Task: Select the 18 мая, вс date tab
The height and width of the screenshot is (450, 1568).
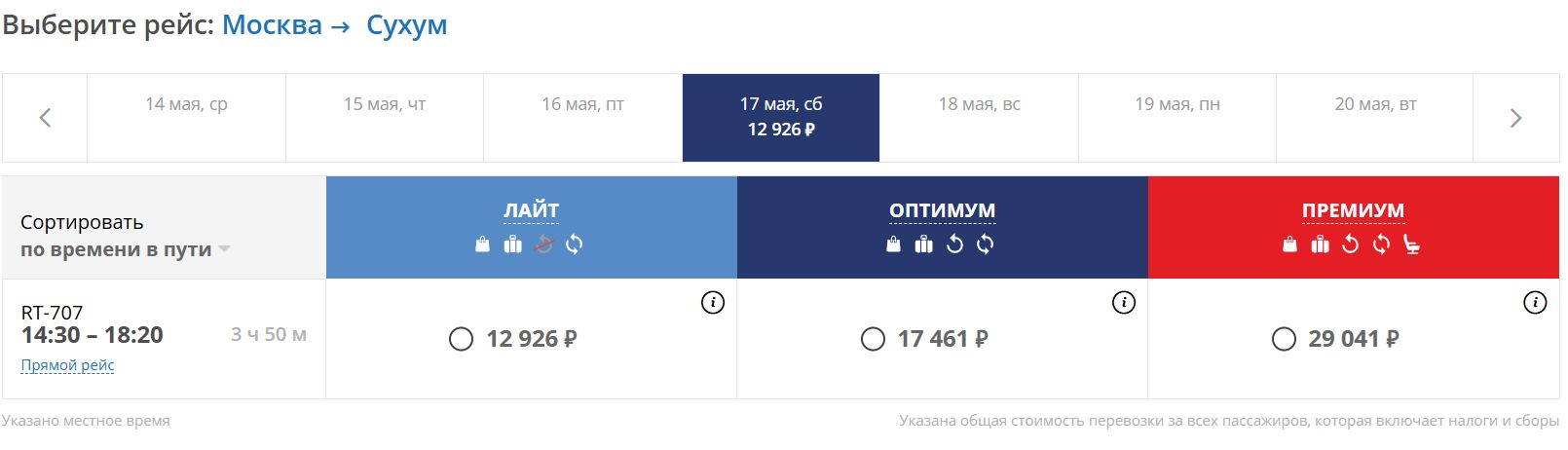Action: coord(979,104)
